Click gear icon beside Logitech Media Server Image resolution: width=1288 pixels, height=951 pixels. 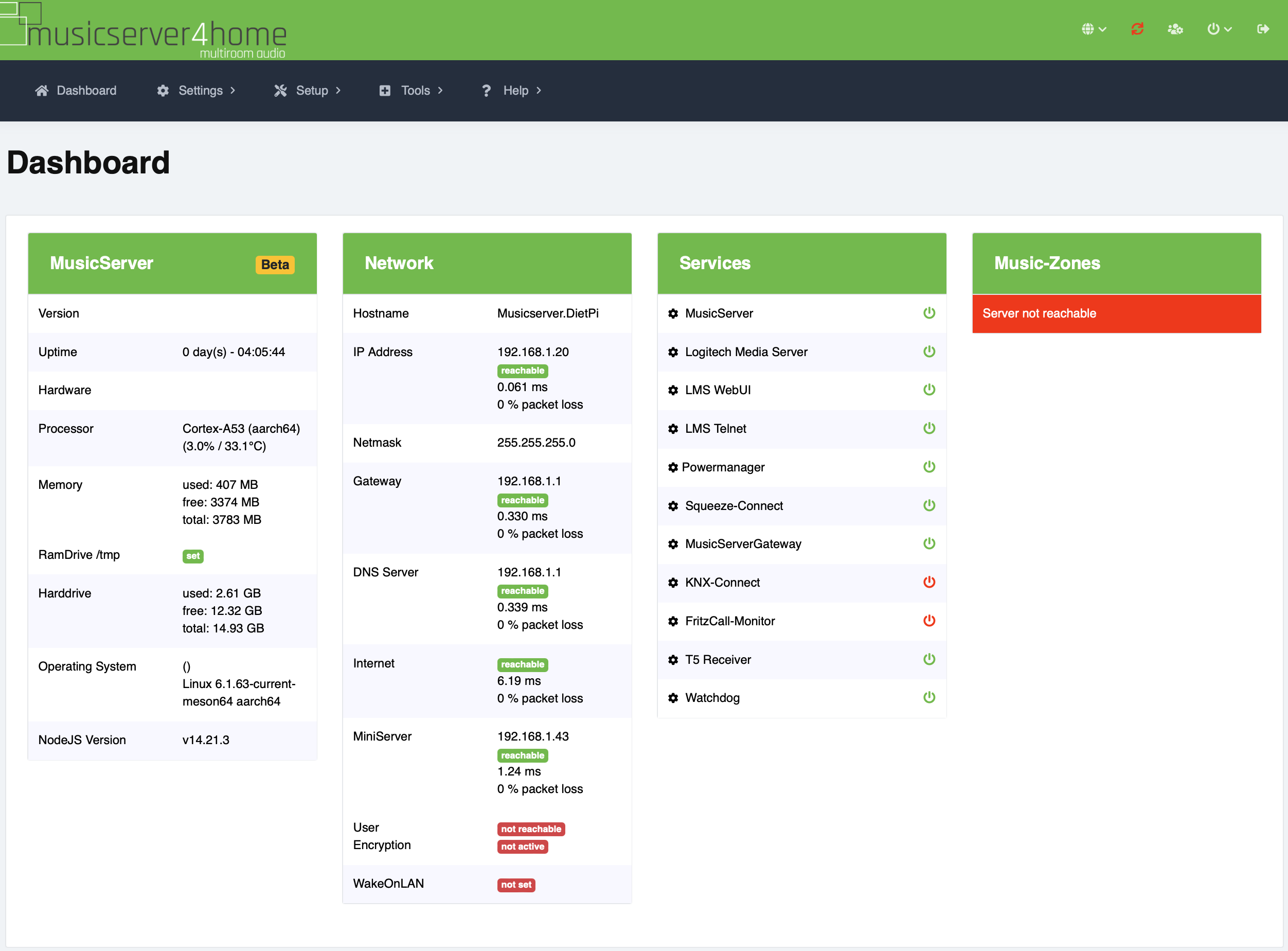tap(673, 353)
